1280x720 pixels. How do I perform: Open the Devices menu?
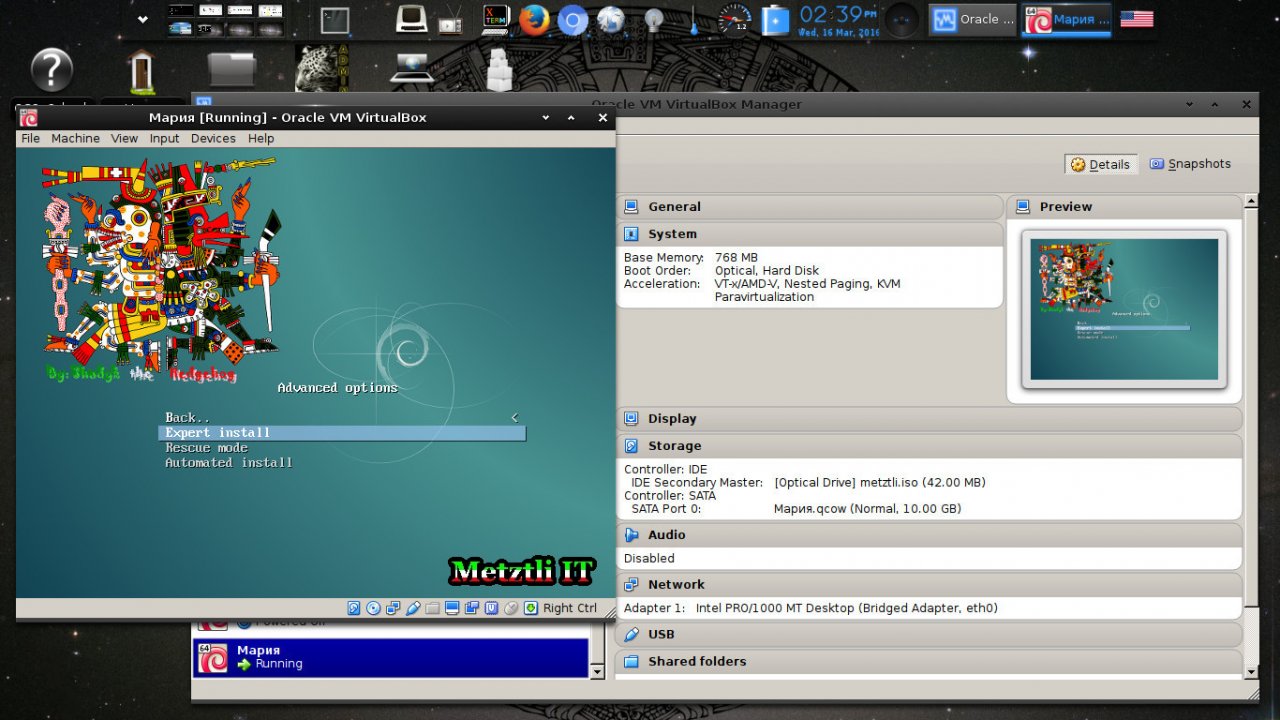click(213, 139)
